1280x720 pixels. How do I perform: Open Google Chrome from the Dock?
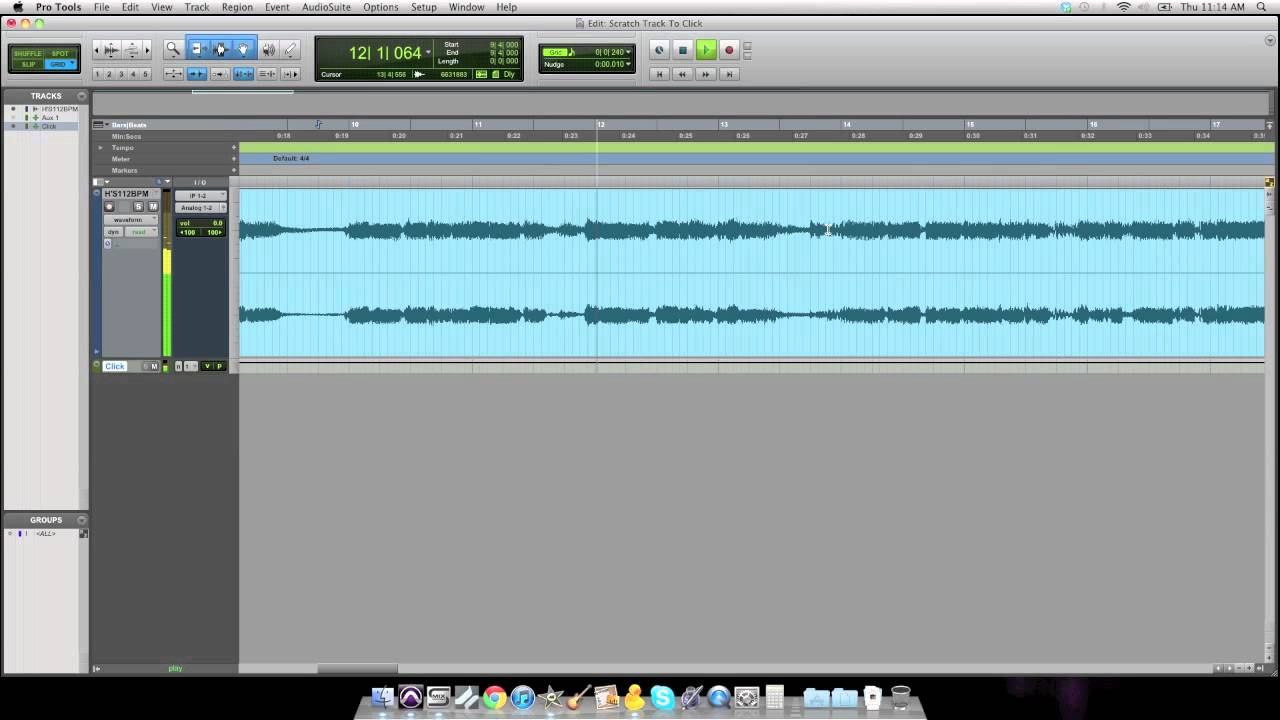[494, 697]
